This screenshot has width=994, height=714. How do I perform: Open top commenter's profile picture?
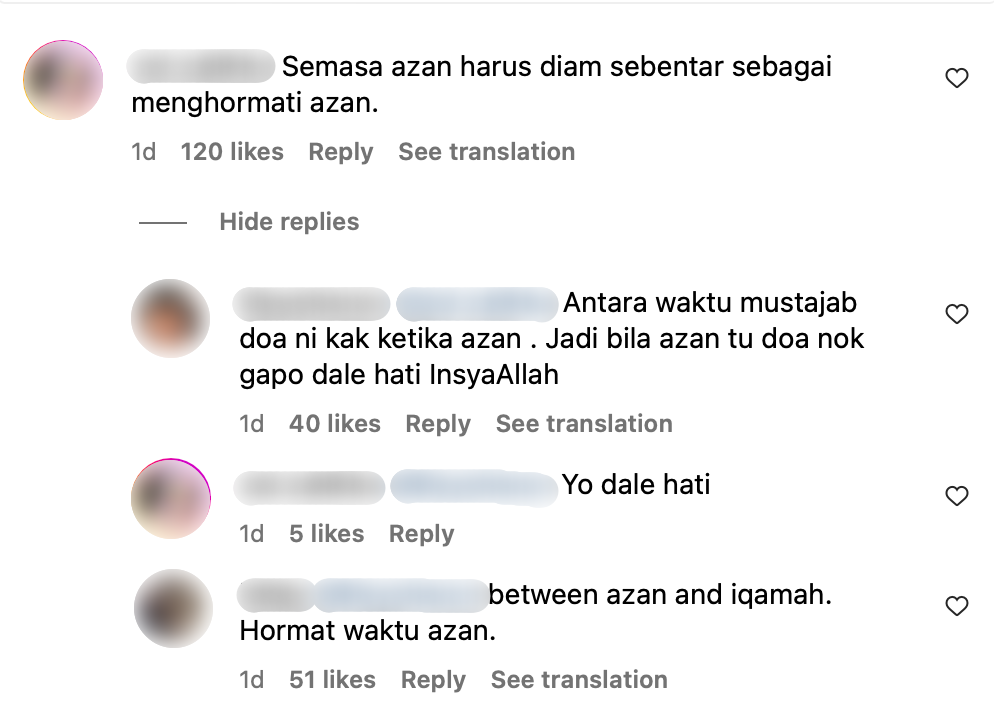[x=63, y=80]
